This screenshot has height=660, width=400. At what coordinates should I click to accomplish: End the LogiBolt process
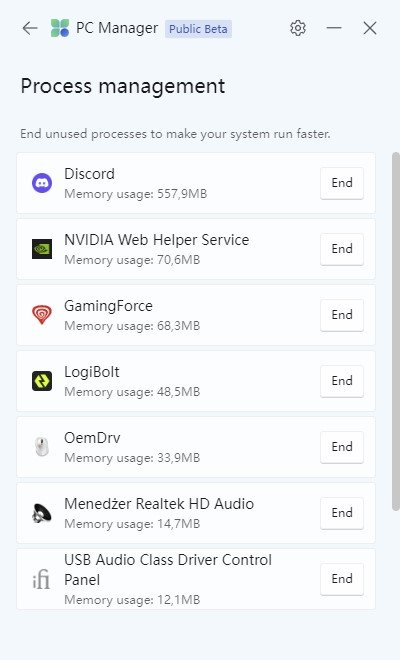click(342, 381)
